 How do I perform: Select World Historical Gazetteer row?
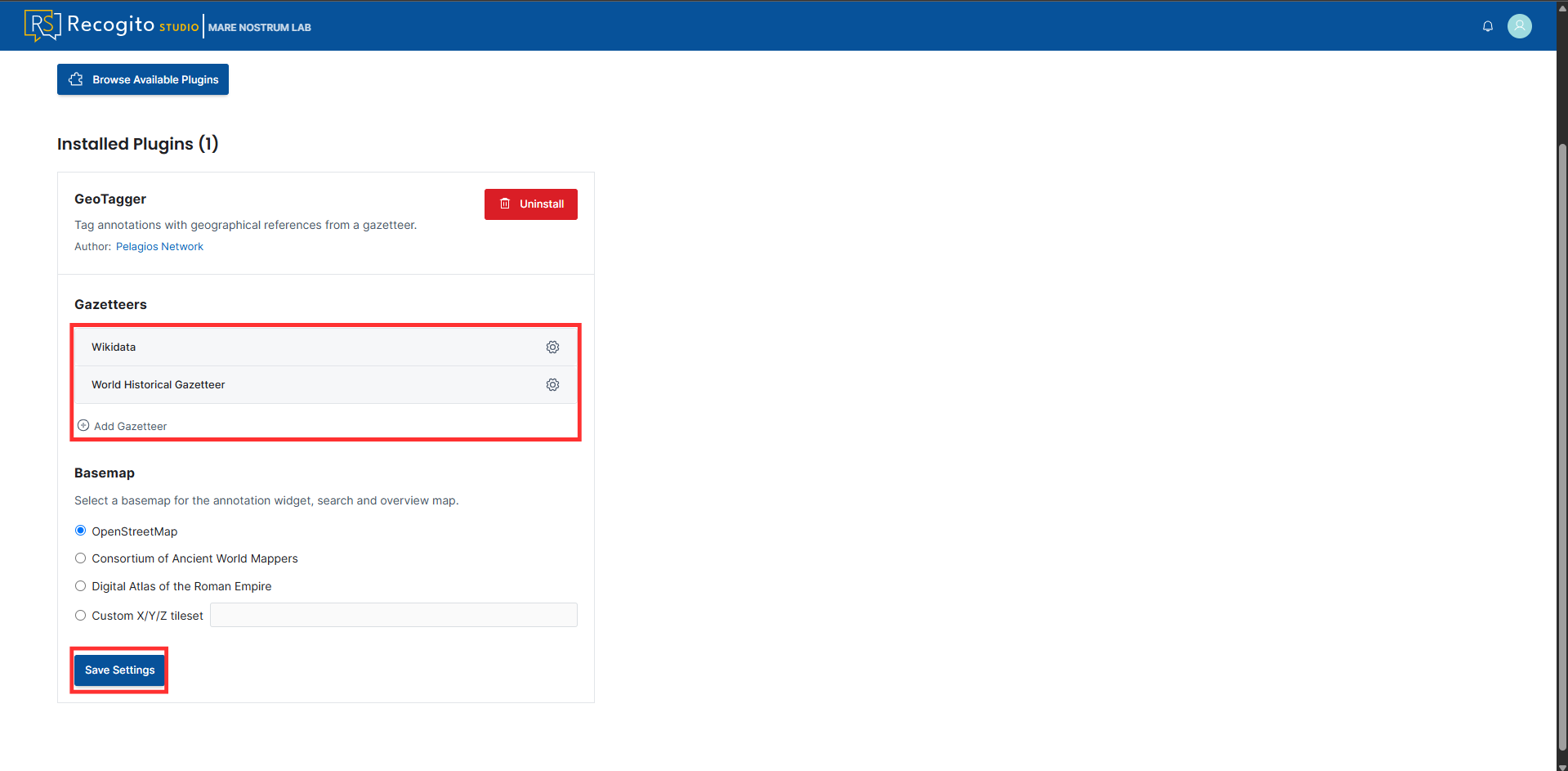coord(326,385)
